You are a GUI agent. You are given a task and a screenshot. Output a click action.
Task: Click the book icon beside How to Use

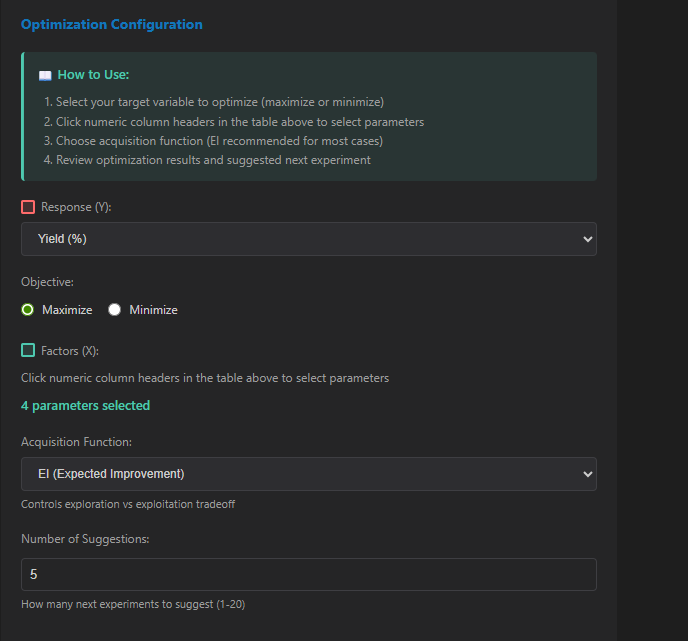click(x=45, y=75)
